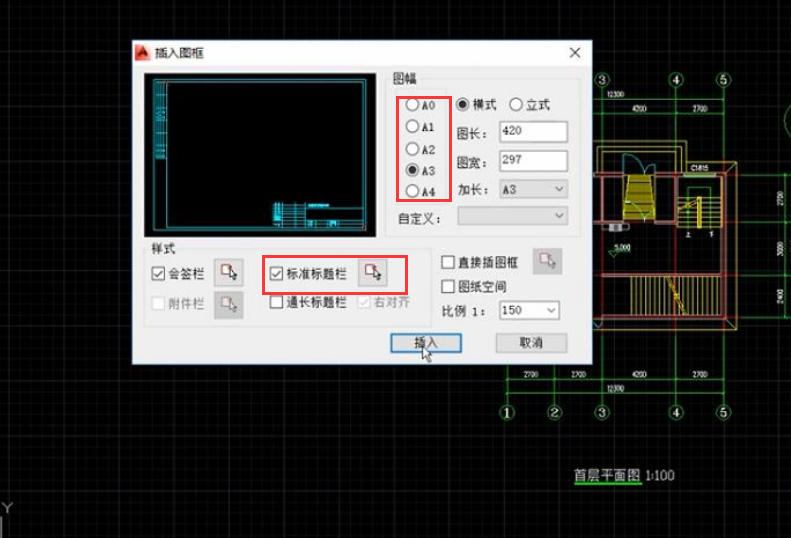Check the 直接插图框 option
791x538 pixels.
tap(448, 262)
